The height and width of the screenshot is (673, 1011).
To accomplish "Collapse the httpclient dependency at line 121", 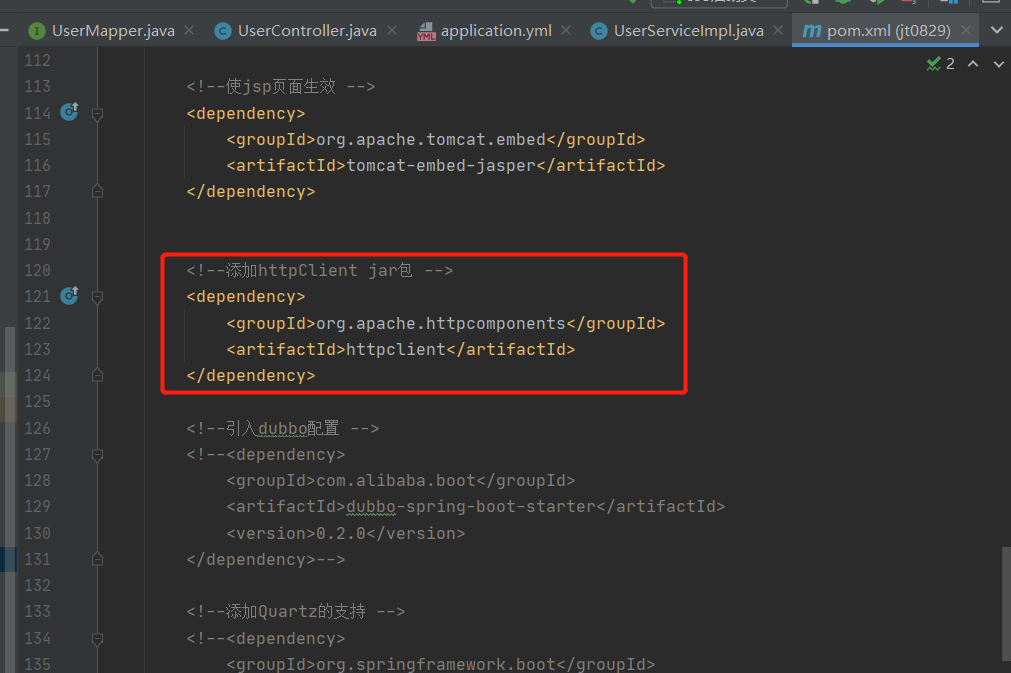I will (x=97, y=297).
